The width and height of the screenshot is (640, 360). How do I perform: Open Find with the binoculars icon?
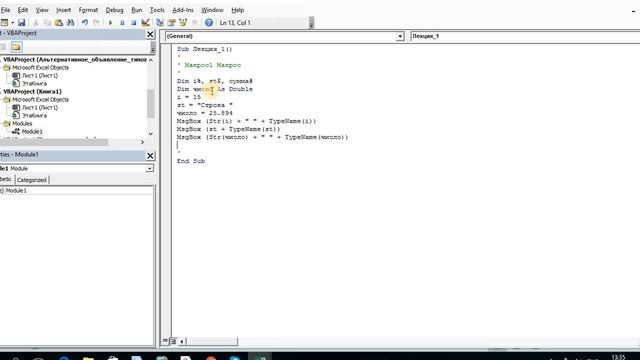(70, 23)
